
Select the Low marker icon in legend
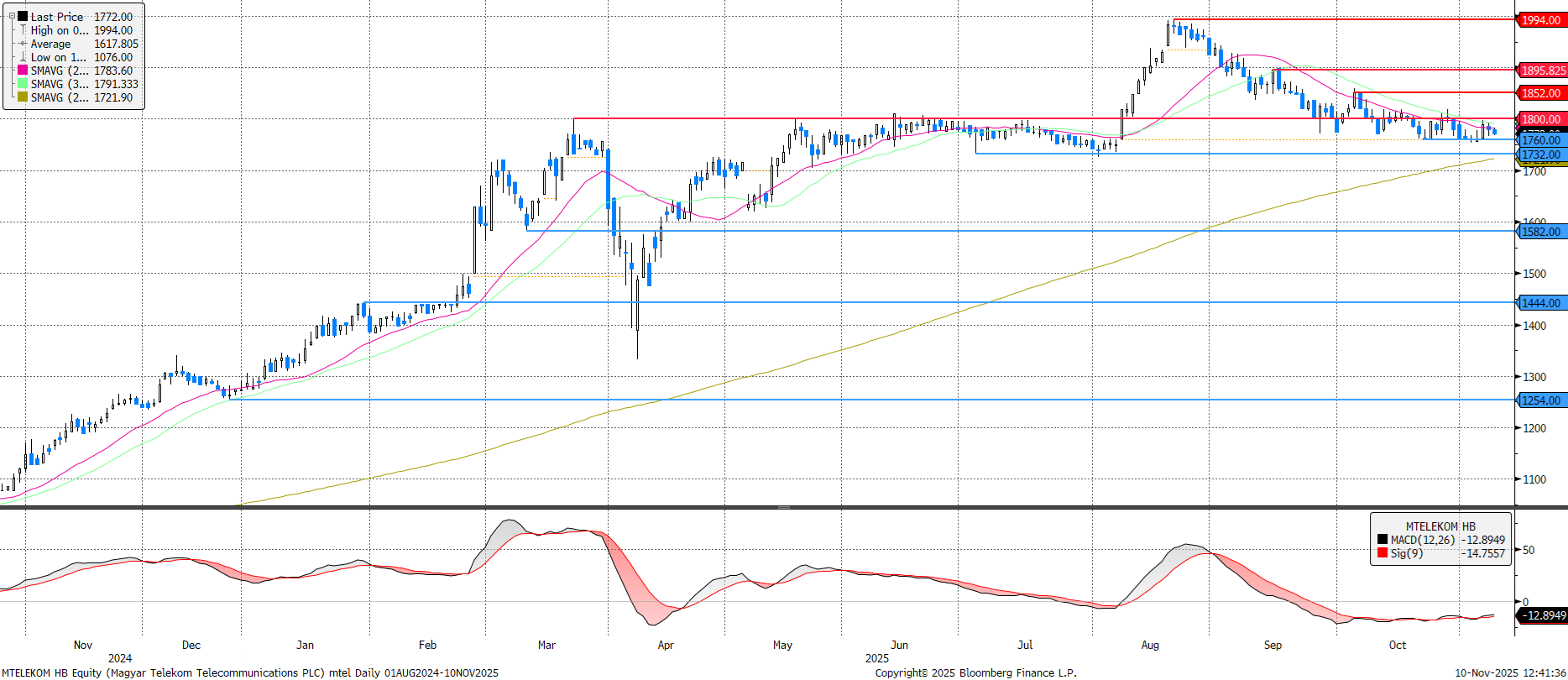[x=23, y=57]
